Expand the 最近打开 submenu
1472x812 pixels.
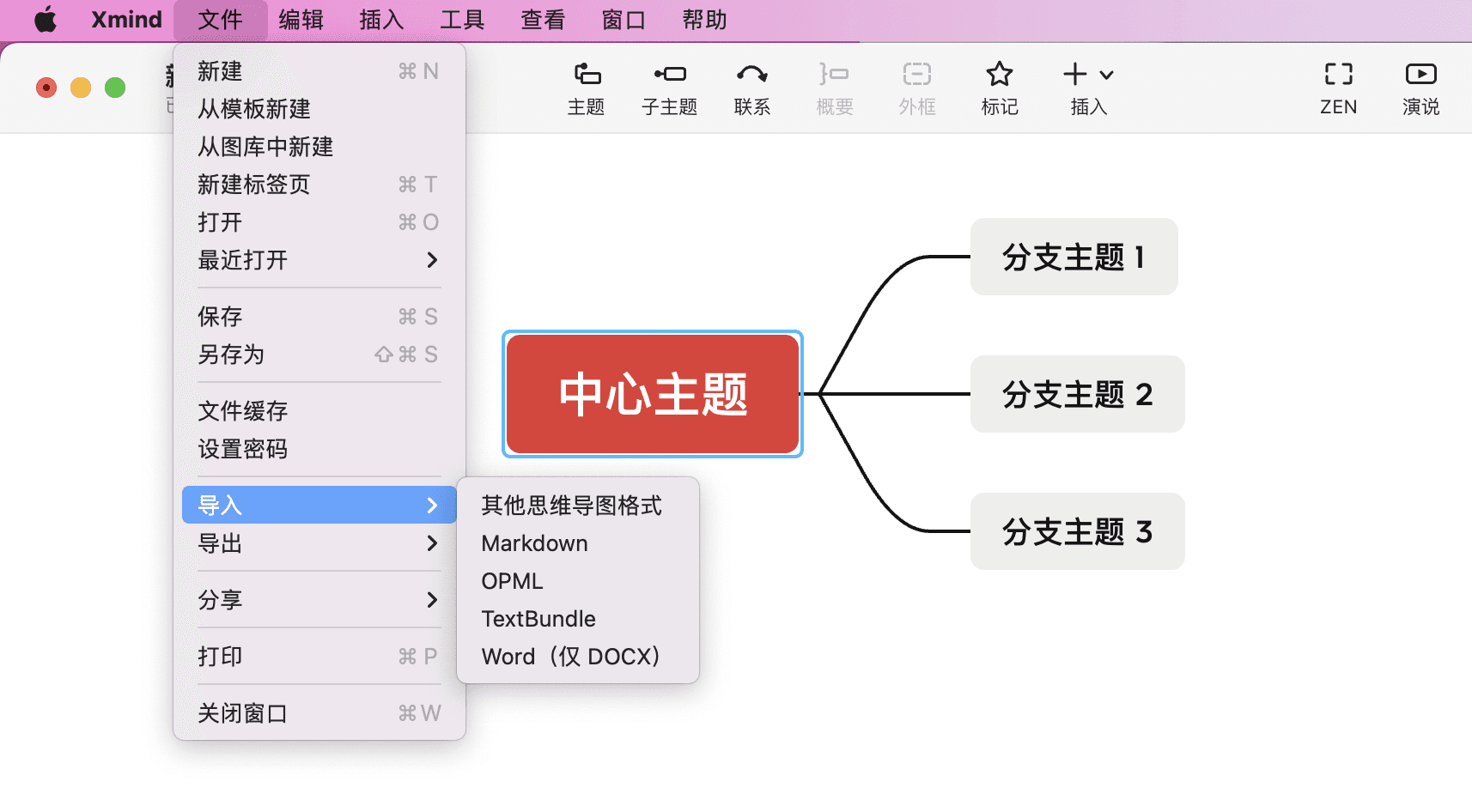pos(319,260)
